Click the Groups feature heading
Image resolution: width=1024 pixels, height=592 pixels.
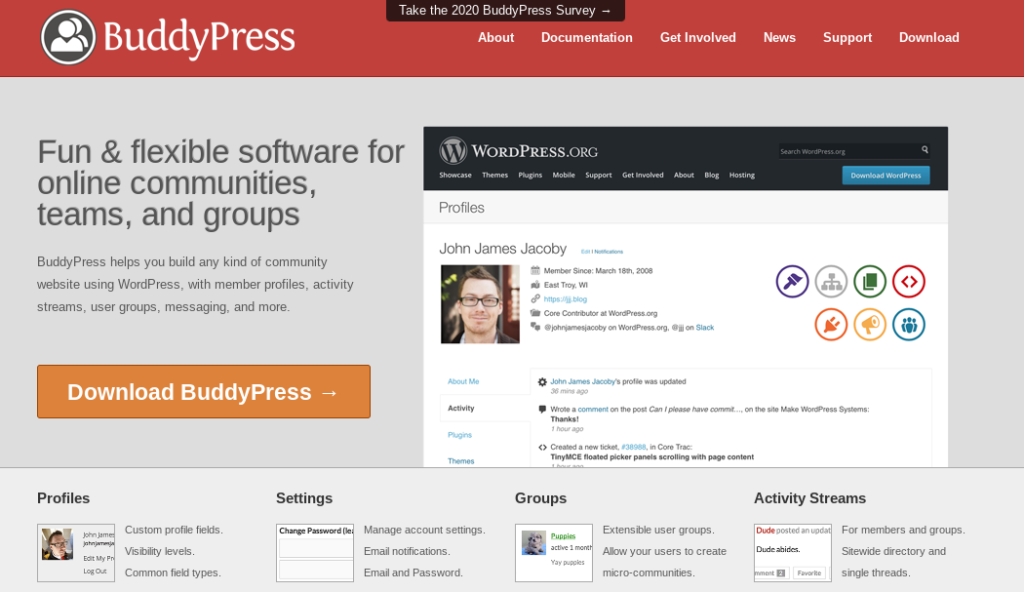[541, 498]
